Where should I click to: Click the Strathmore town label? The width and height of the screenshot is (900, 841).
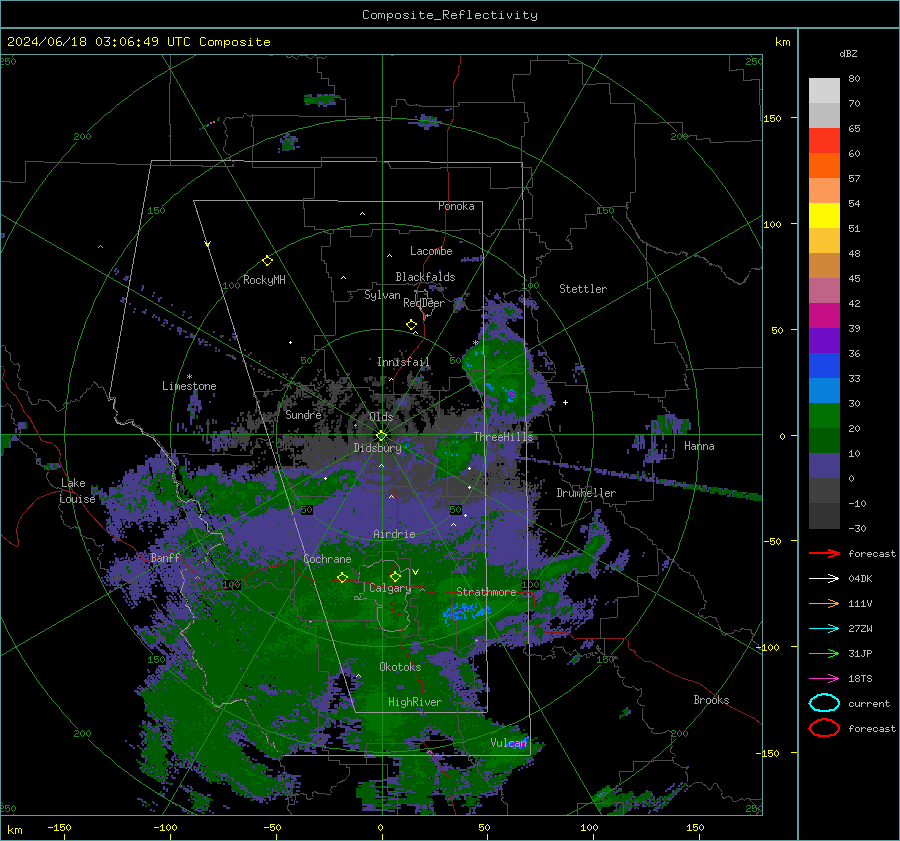pos(486,592)
